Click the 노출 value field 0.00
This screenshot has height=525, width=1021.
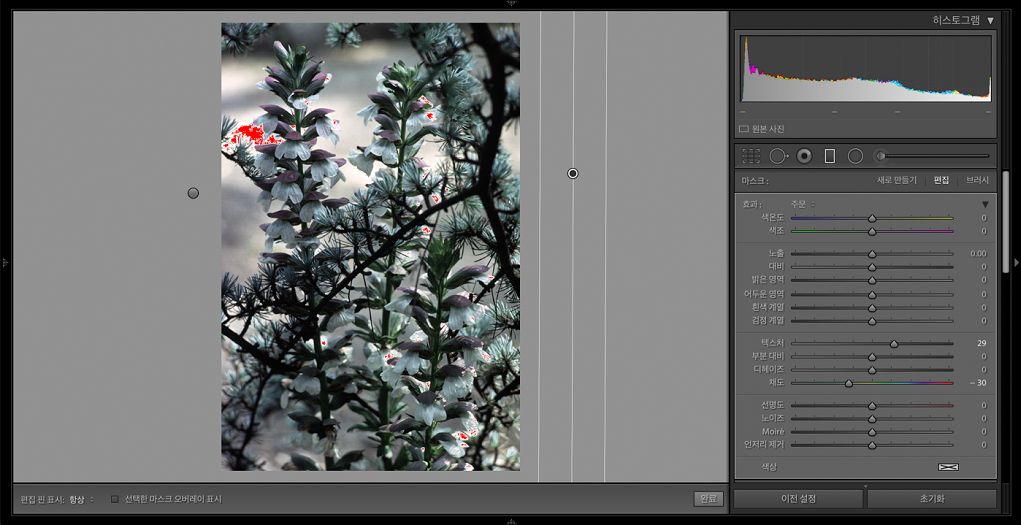coord(977,254)
